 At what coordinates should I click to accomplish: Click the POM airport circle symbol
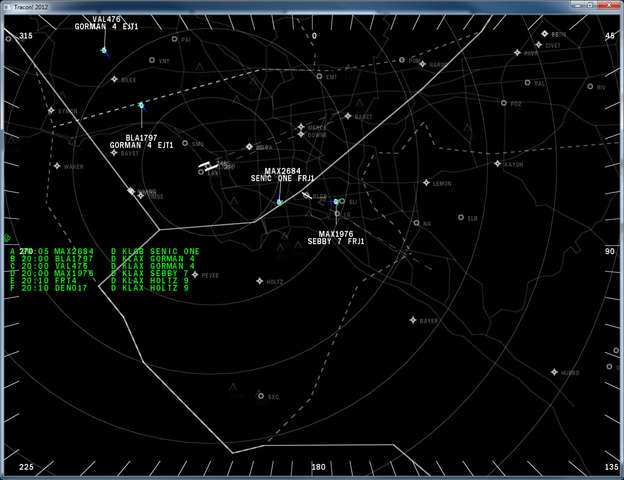point(402,60)
